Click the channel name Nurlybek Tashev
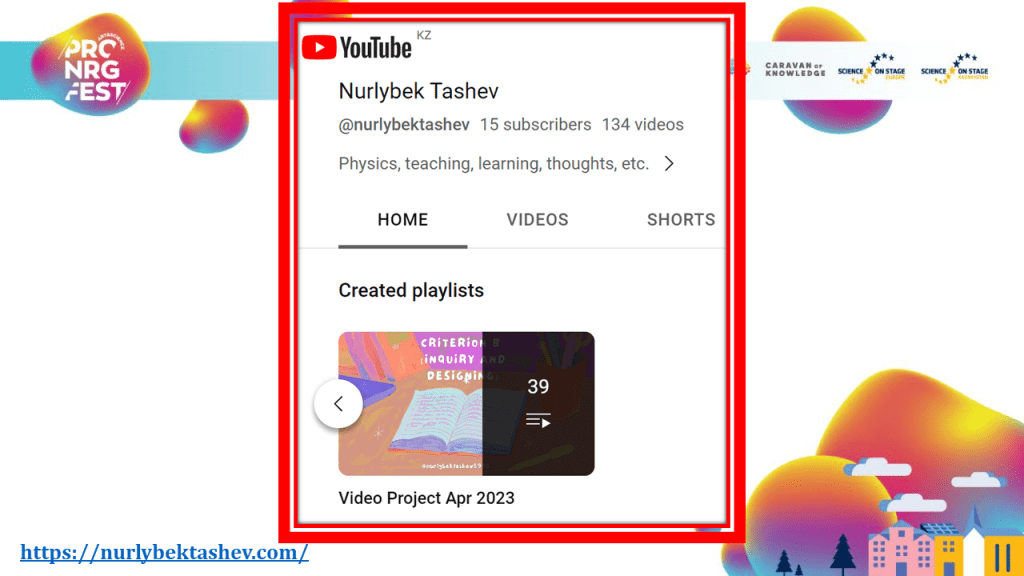 click(418, 91)
